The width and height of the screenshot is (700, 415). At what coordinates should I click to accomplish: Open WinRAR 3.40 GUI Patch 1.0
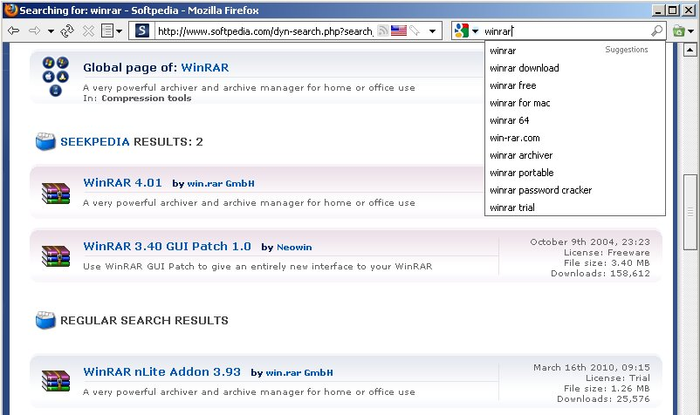167,246
